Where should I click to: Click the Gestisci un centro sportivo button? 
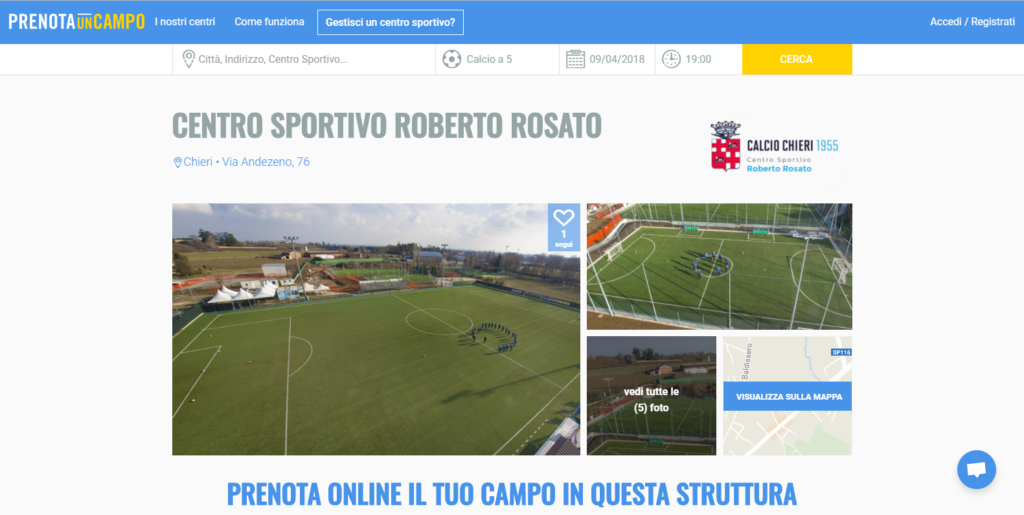pos(390,22)
